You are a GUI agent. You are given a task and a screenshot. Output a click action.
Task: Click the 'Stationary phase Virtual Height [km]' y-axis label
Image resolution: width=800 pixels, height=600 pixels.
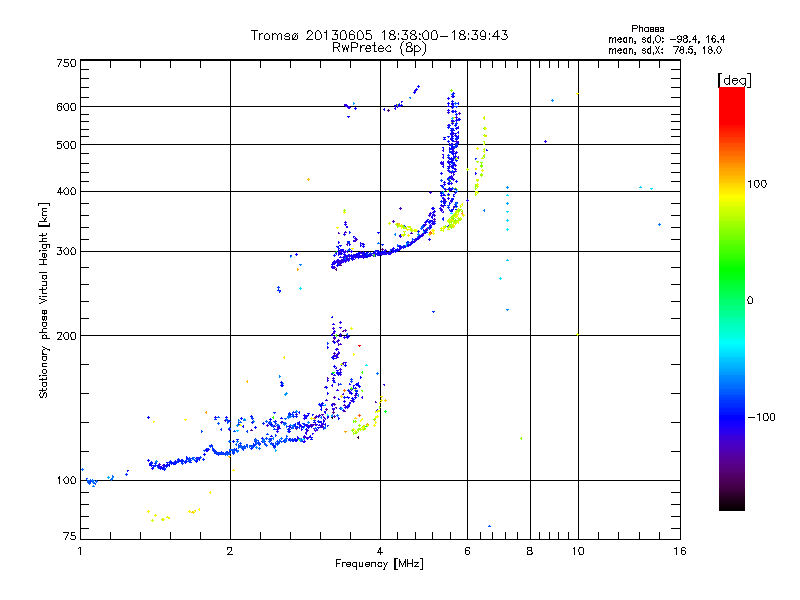coord(44,301)
